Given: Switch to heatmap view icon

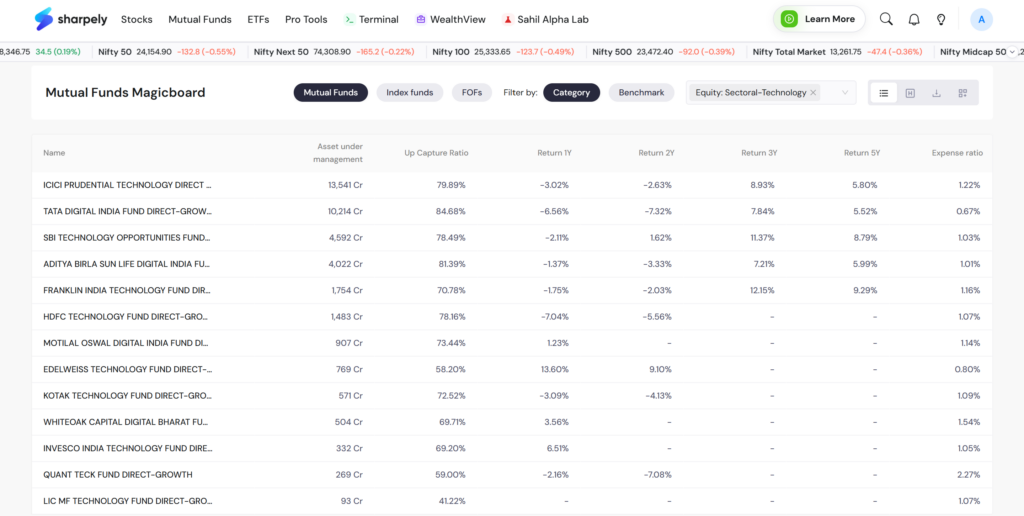Looking at the screenshot, I should tap(910, 93).
